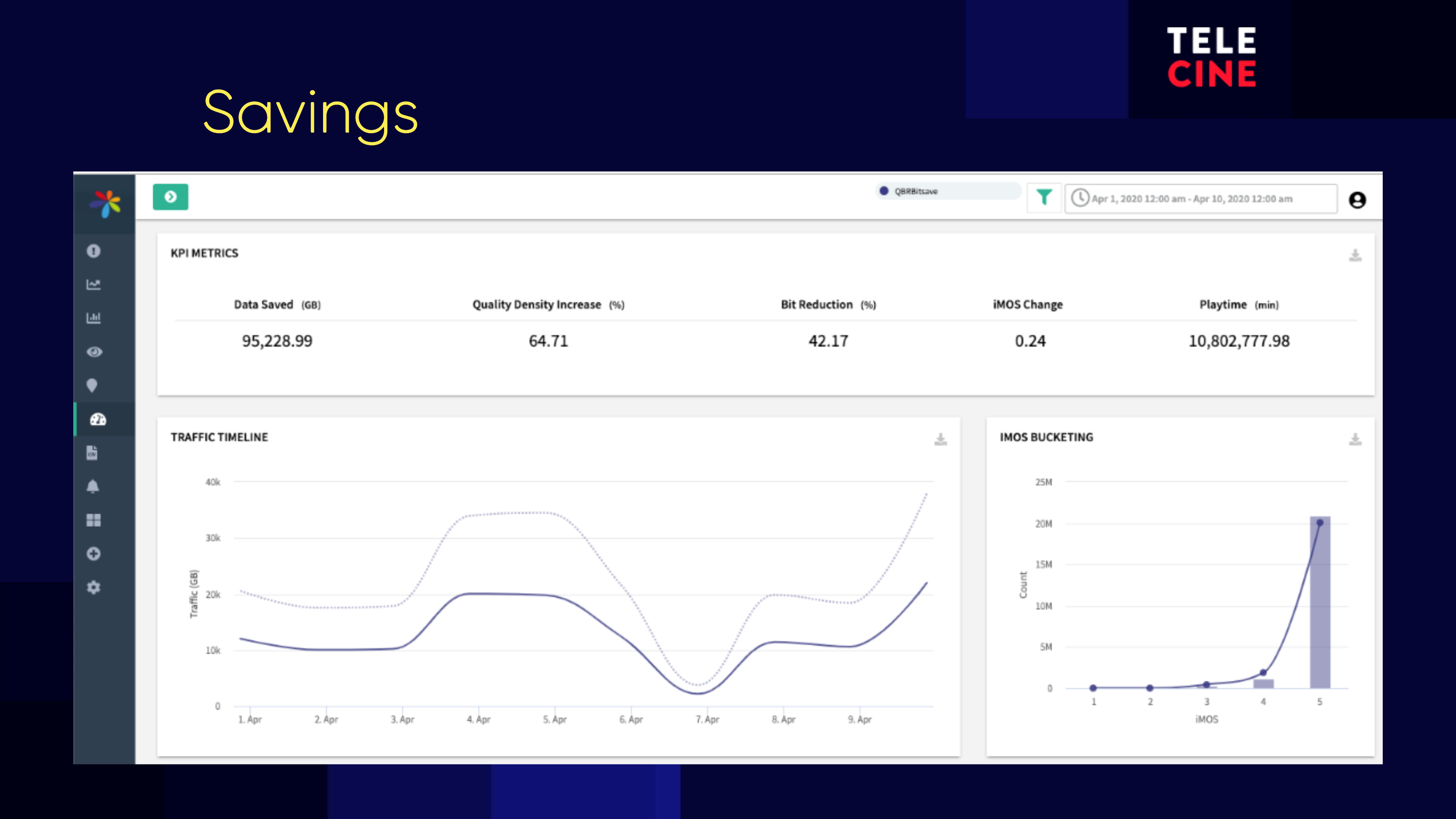The width and height of the screenshot is (1456, 819).
Task: Click the Bit Reduction value 42.17
Action: [828, 341]
